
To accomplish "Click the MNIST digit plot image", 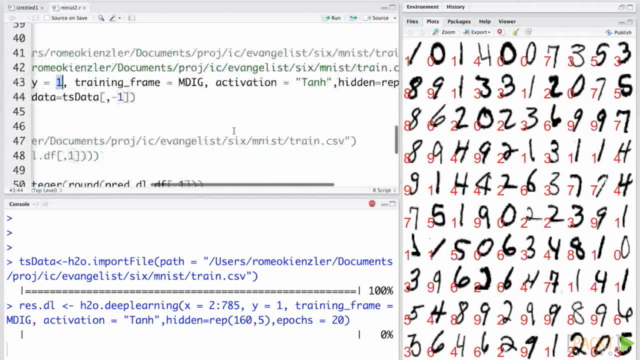I will pyautogui.click(x=519, y=199).
